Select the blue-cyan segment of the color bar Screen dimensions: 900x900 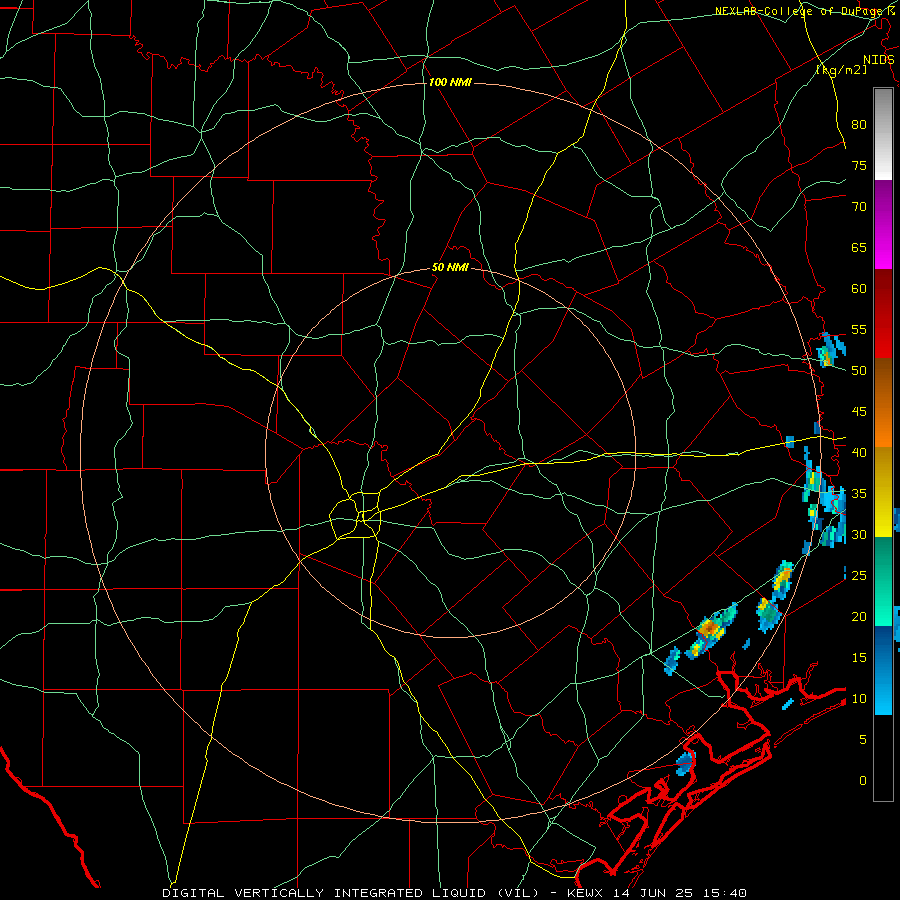883,670
